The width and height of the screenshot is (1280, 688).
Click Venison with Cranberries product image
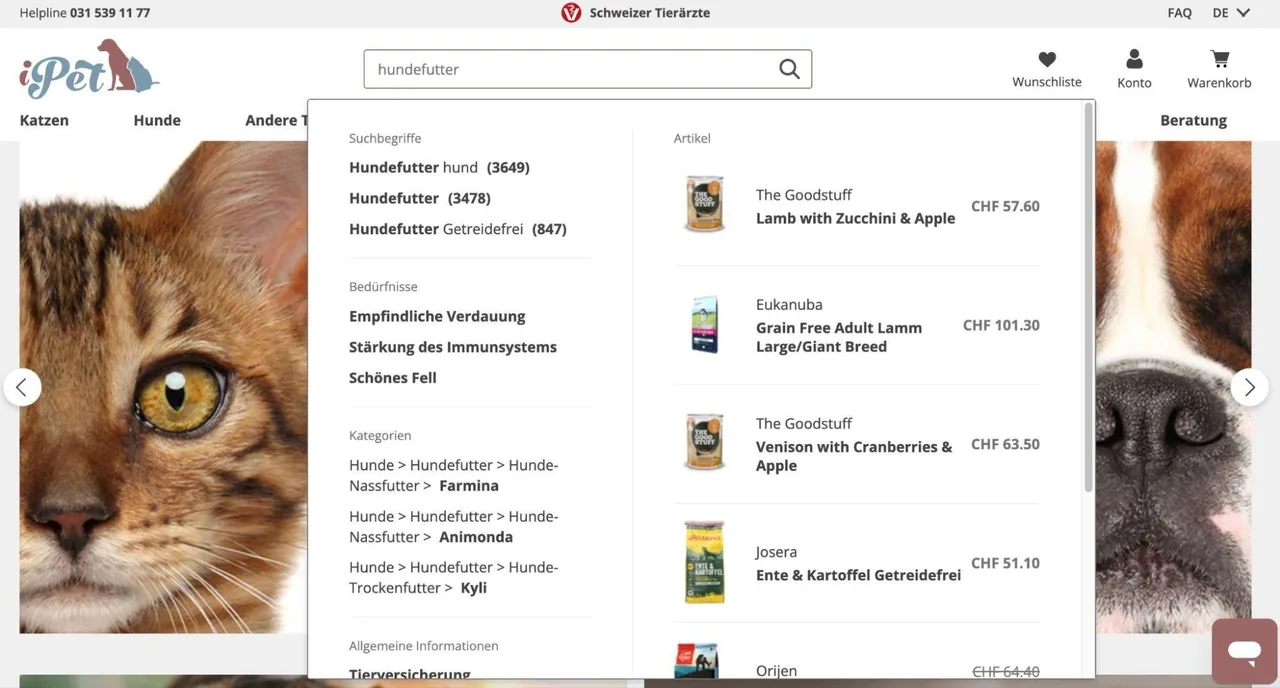705,442
